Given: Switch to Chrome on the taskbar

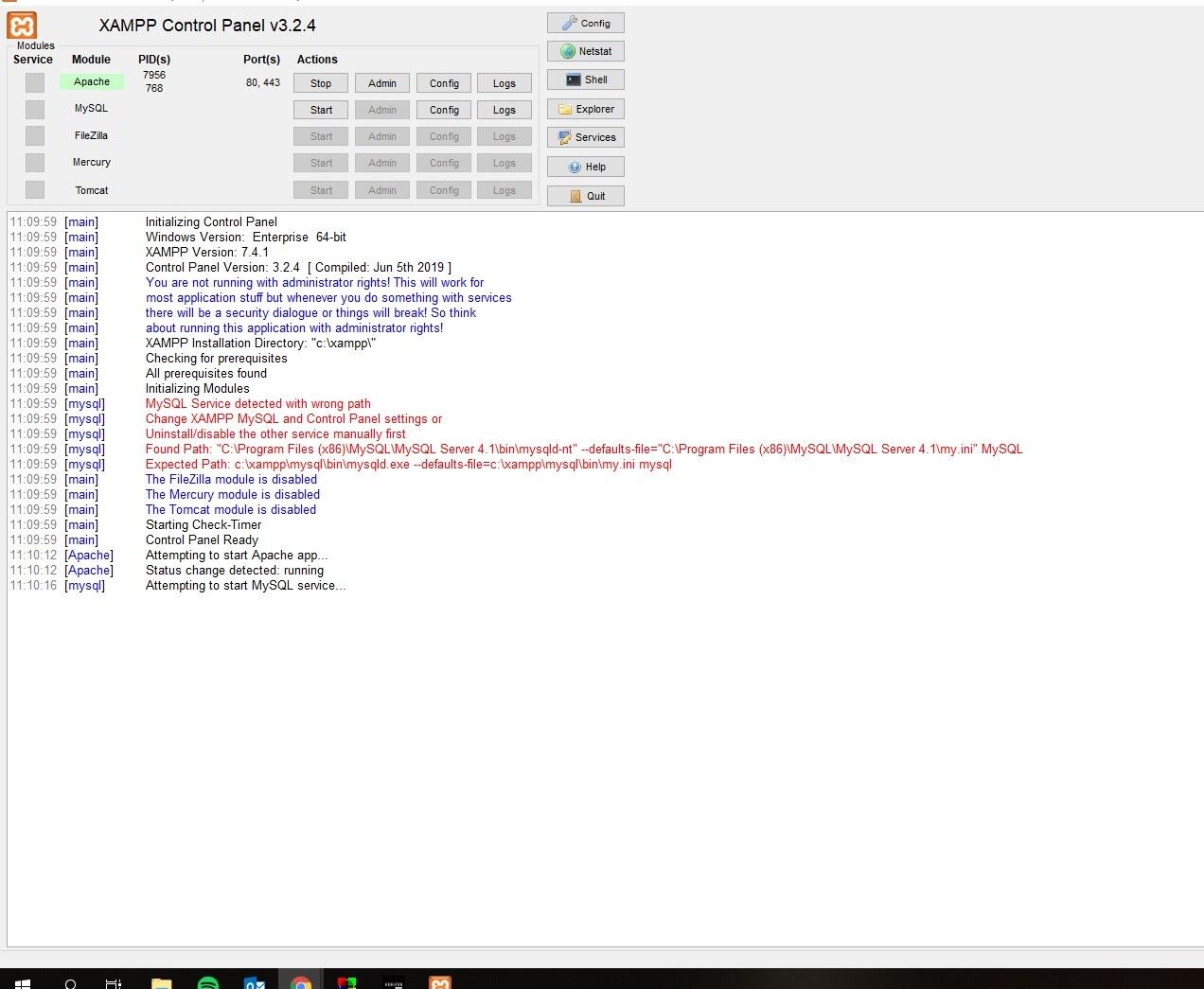Looking at the screenshot, I should (300, 983).
